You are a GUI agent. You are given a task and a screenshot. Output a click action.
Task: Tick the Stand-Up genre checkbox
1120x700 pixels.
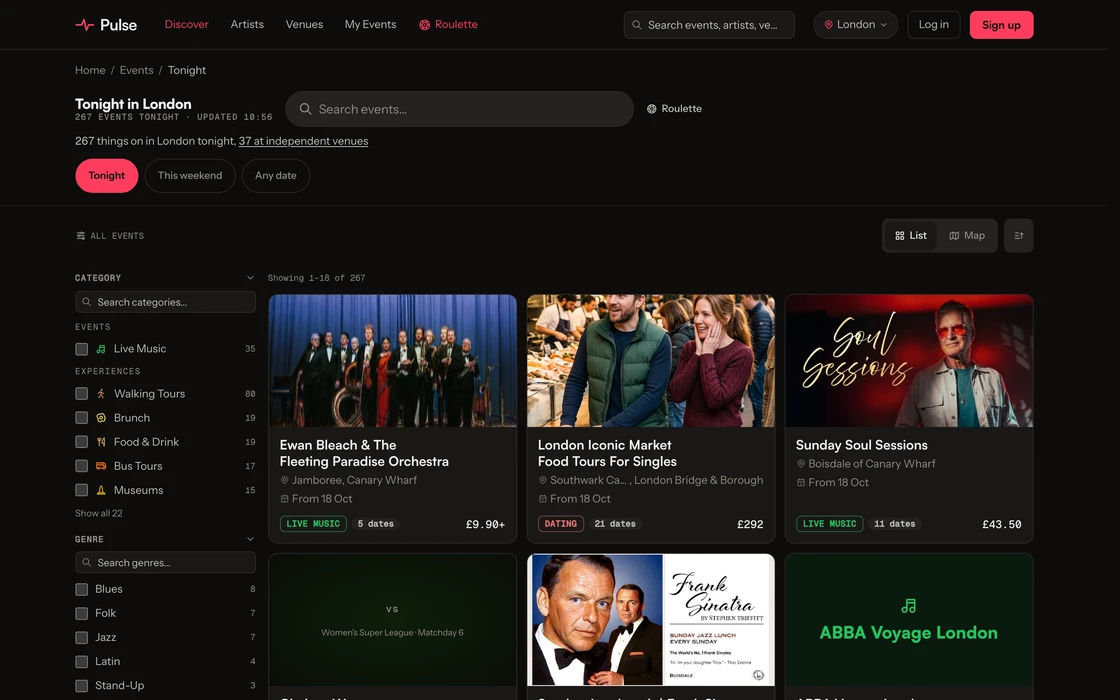point(81,686)
